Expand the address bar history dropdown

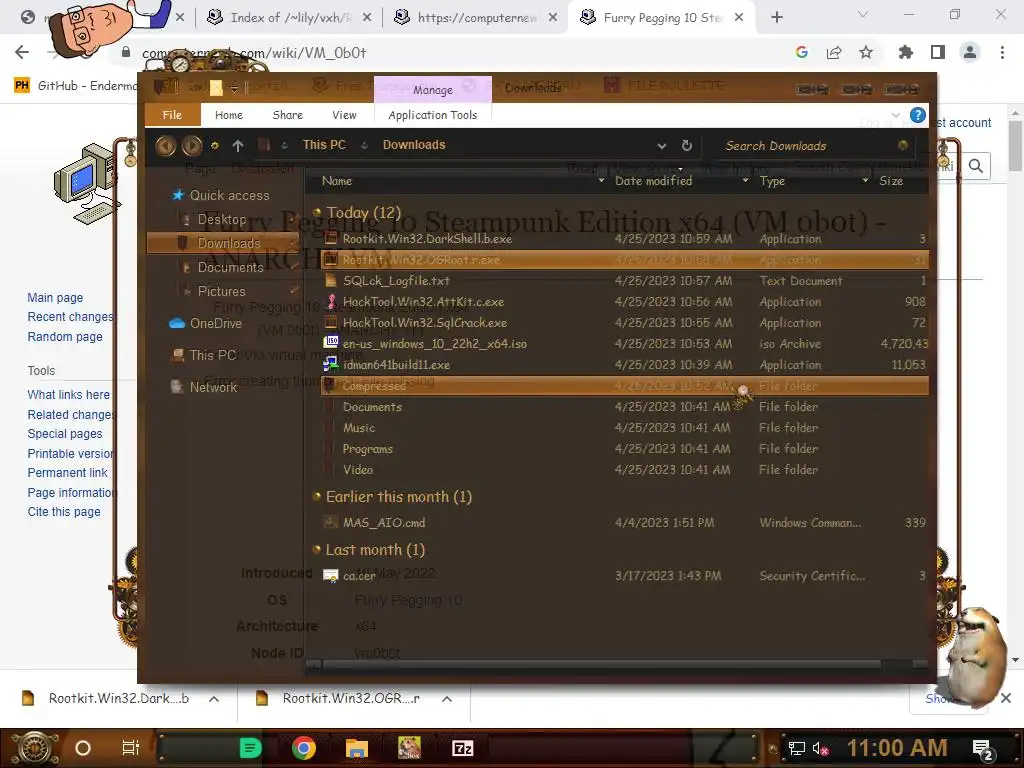(x=662, y=146)
